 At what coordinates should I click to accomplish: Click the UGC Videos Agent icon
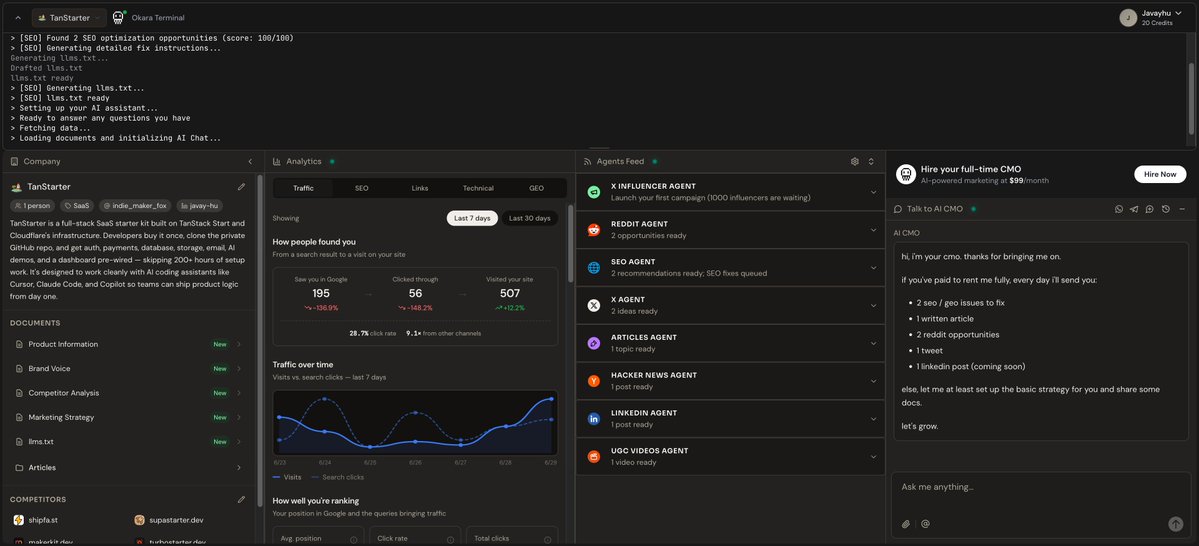pyautogui.click(x=594, y=457)
